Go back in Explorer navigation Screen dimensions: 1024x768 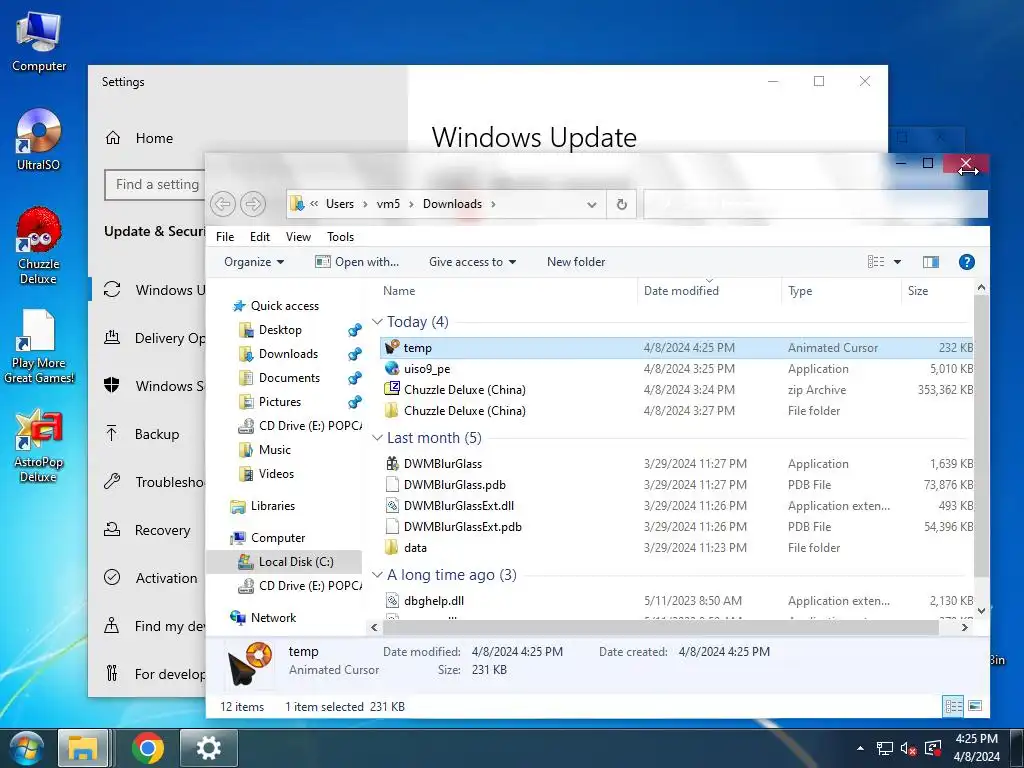click(x=223, y=204)
